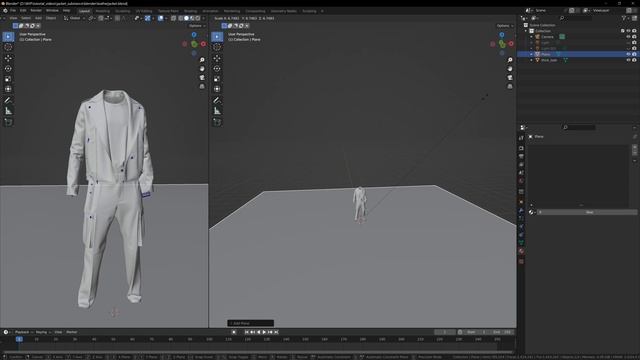
Task: Click zoom magnifier icon in right viewport
Action: coord(510,60)
